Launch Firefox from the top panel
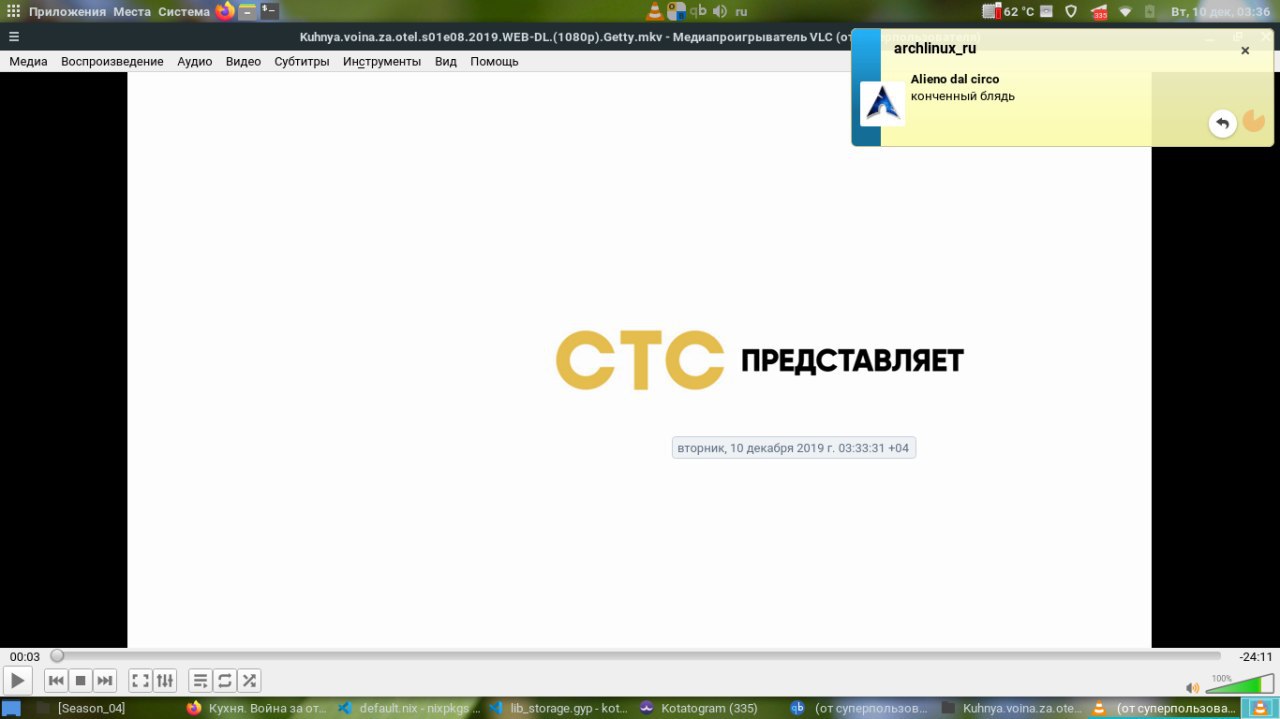The image size is (1280, 719). [x=225, y=11]
